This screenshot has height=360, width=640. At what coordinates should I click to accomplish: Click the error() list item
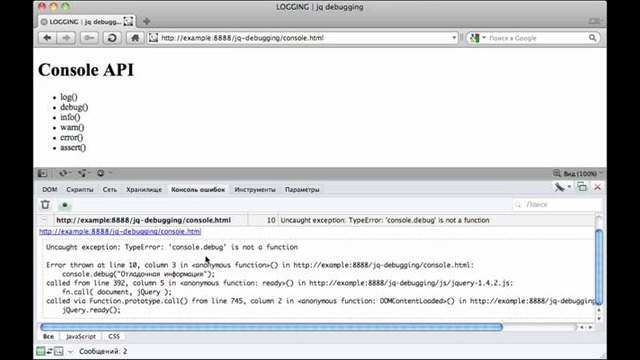(x=72, y=138)
